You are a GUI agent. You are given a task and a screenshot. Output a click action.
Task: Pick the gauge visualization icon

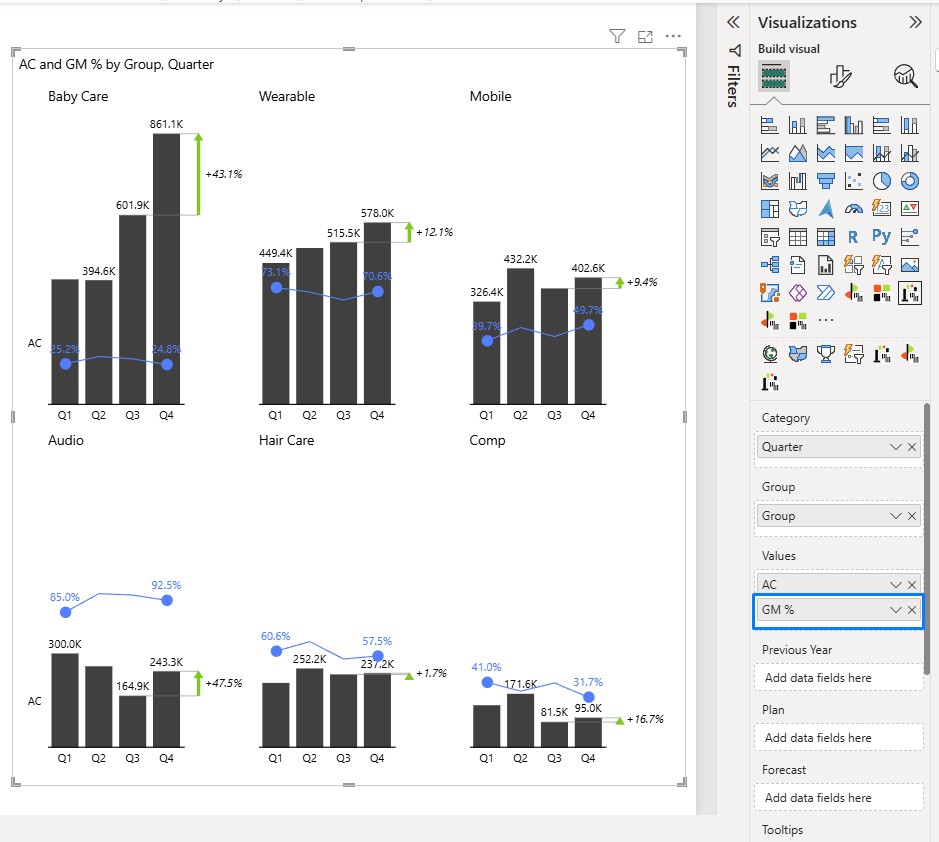(x=853, y=209)
